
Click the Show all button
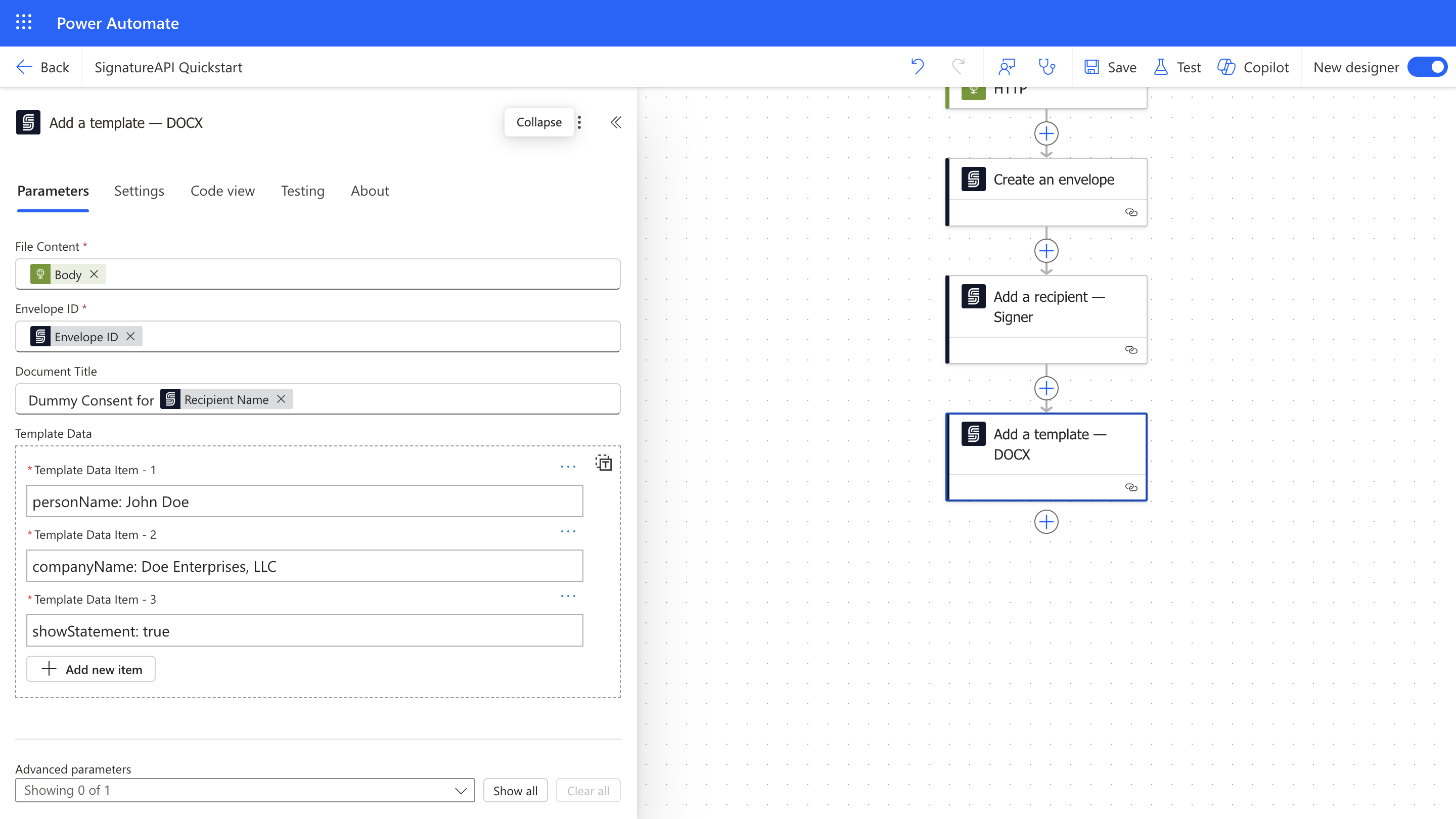tap(515, 791)
